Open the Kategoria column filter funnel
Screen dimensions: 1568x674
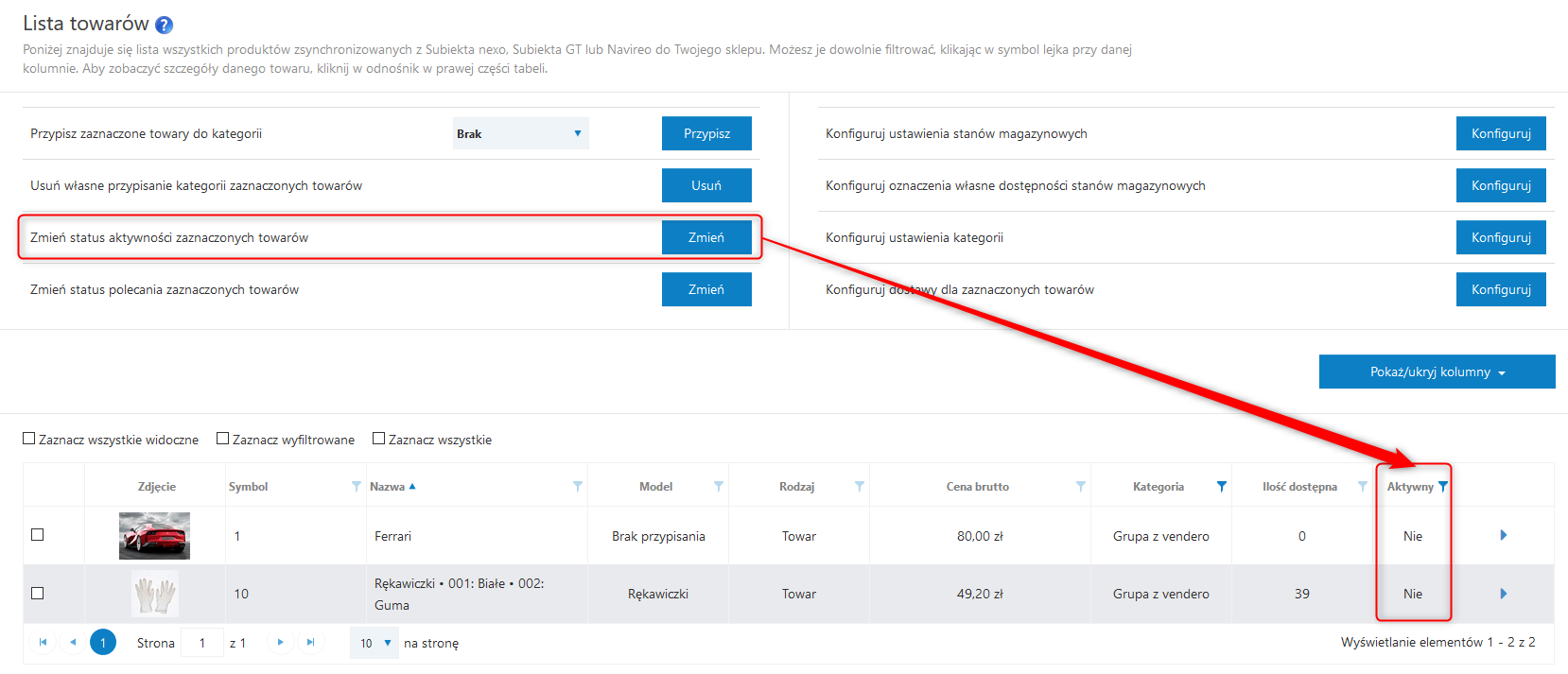point(1222,486)
